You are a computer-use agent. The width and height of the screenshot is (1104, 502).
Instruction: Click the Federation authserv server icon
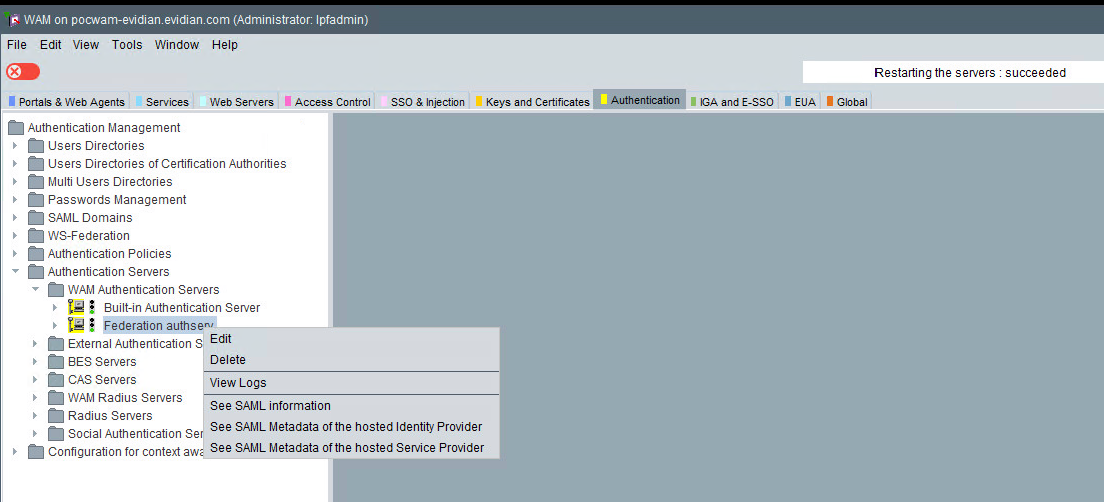tap(75, 326)
